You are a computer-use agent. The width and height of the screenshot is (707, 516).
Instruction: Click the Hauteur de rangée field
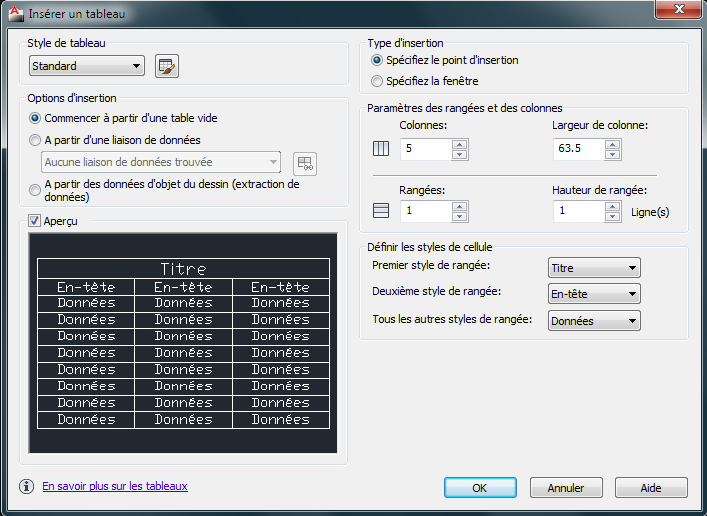click(579, 211)
